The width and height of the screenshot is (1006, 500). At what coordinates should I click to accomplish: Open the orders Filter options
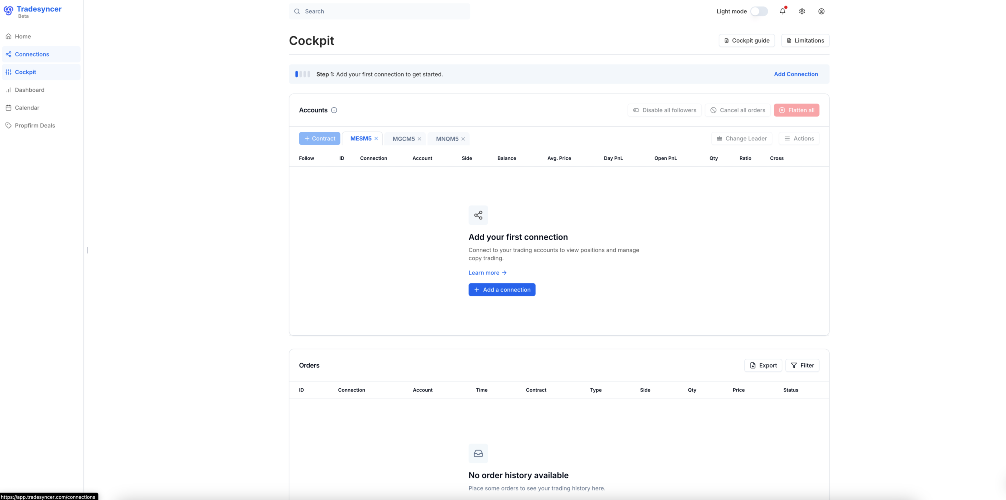(803, 365)
